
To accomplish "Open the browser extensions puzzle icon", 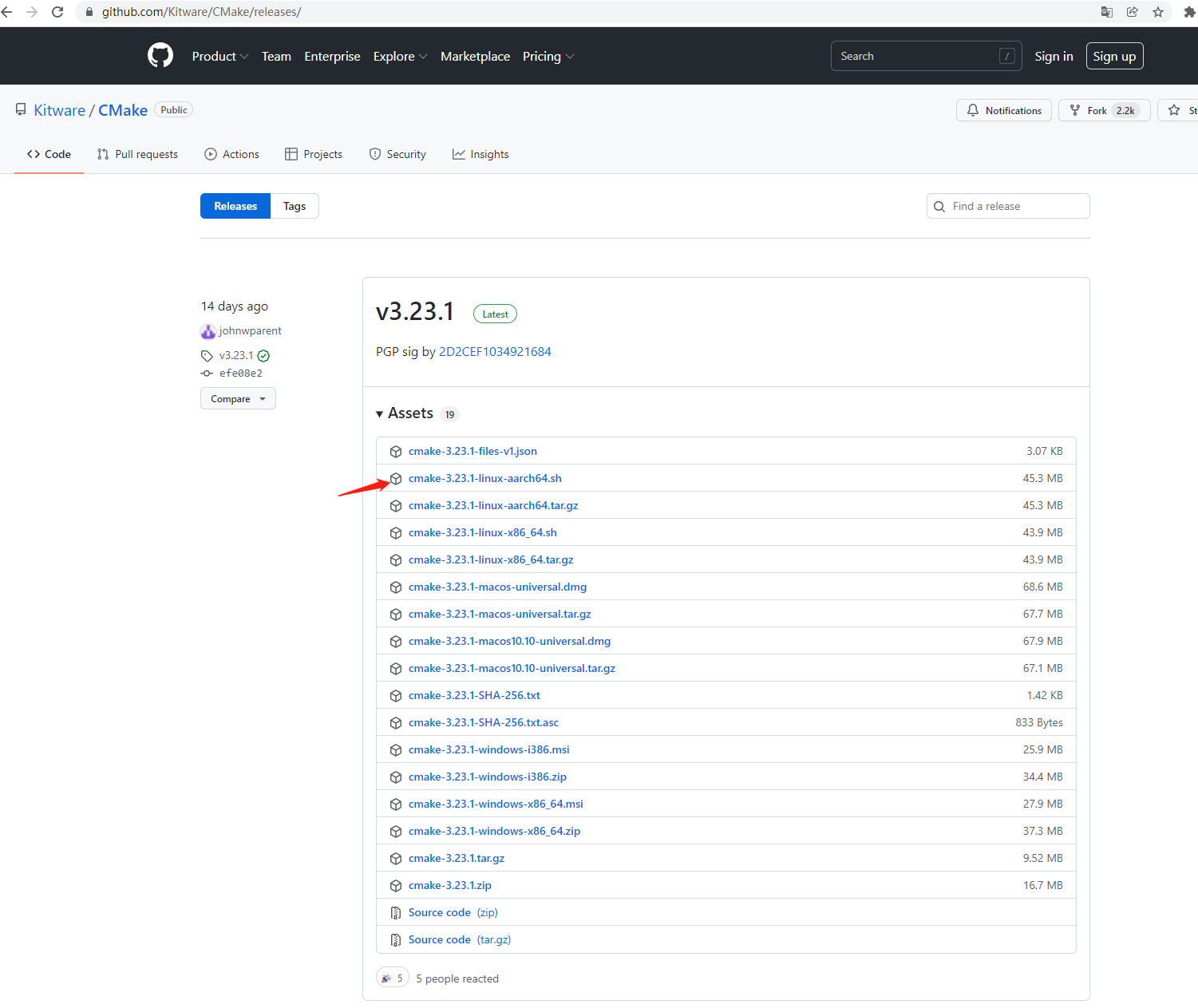I will click(1189, 12).
